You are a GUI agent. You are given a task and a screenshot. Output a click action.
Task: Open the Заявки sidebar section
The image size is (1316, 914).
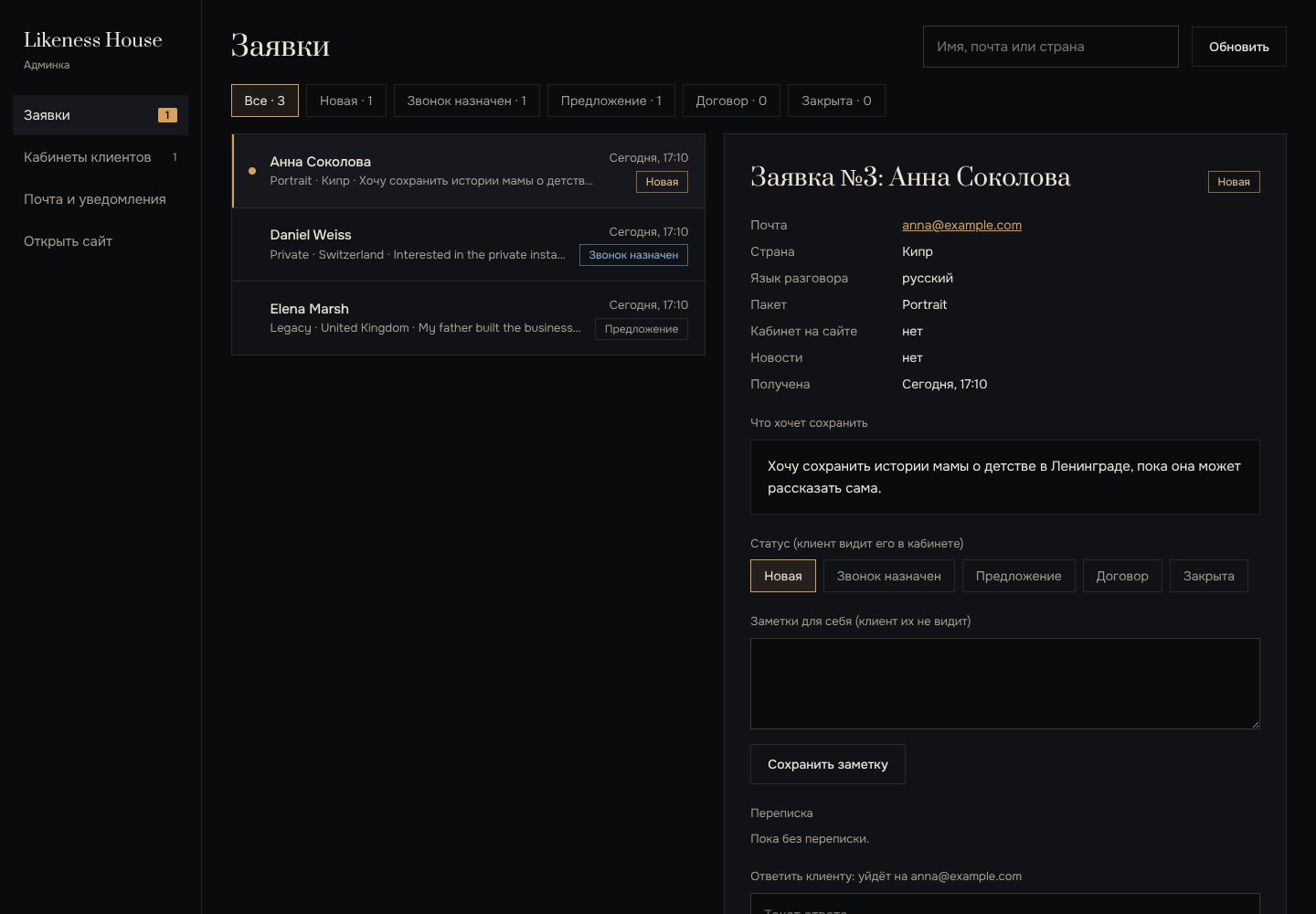[x=101, y=115]
